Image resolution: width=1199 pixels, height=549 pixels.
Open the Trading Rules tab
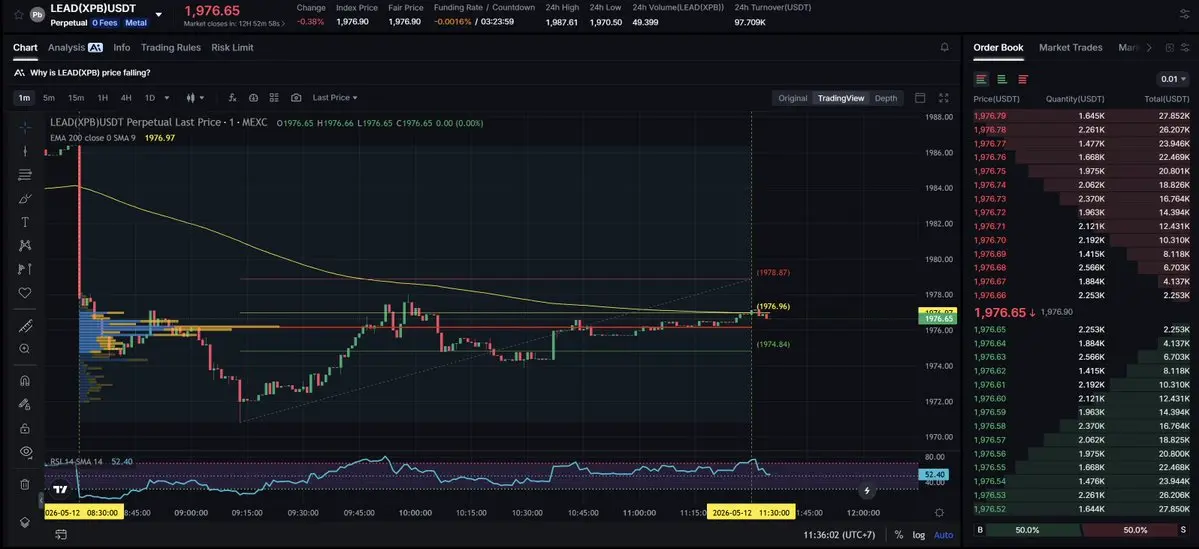pos(171,47)
